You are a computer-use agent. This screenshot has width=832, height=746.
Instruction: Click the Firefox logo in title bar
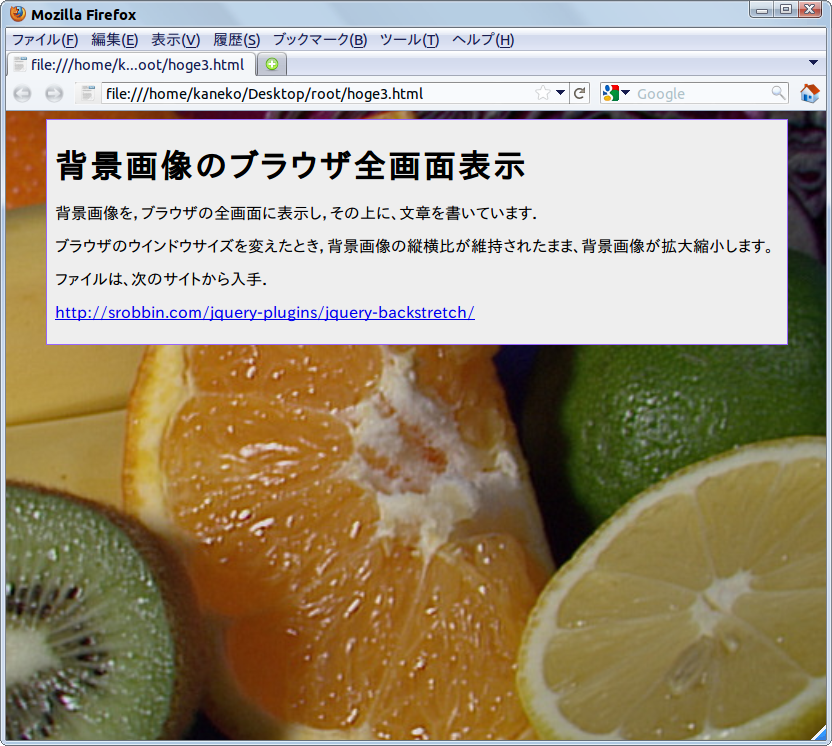(18, 14)
